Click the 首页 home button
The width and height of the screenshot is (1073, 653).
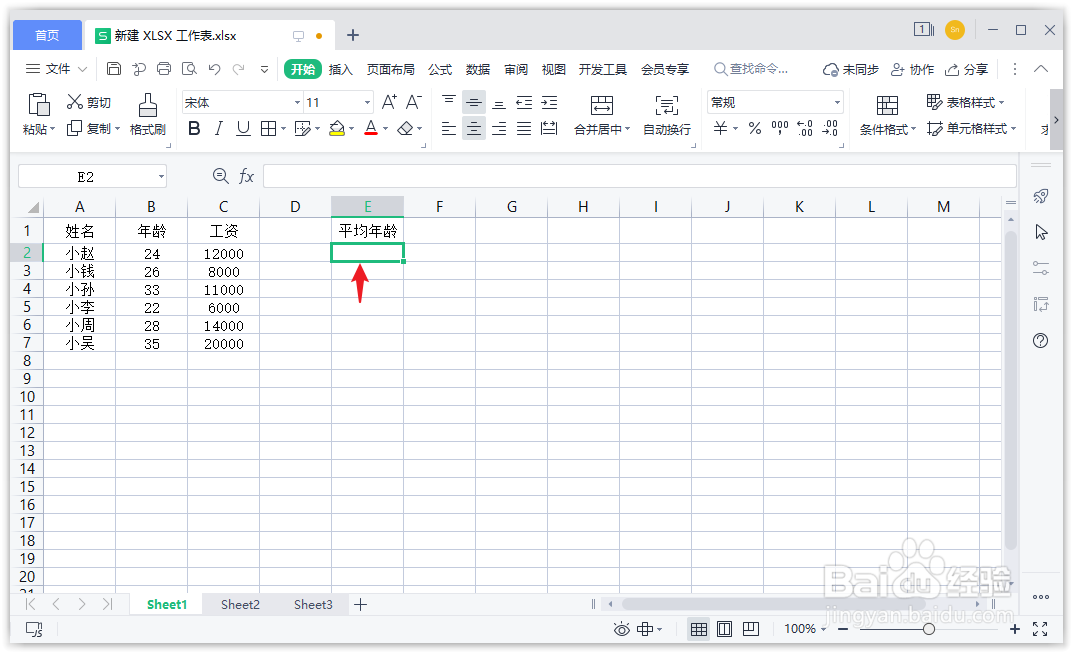(x=47, y=35)
